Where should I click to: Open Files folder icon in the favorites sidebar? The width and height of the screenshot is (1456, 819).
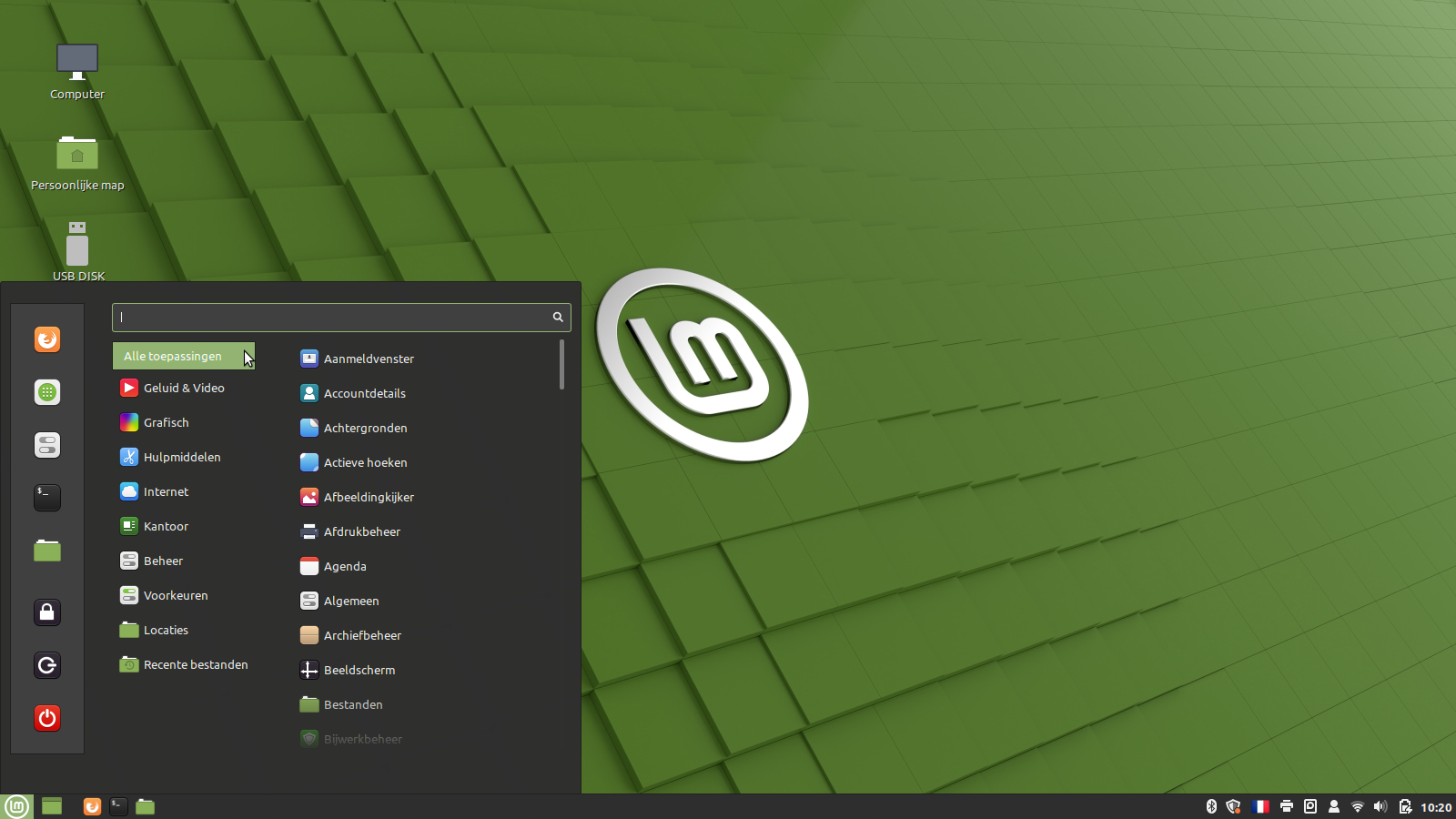coord(47,551)
